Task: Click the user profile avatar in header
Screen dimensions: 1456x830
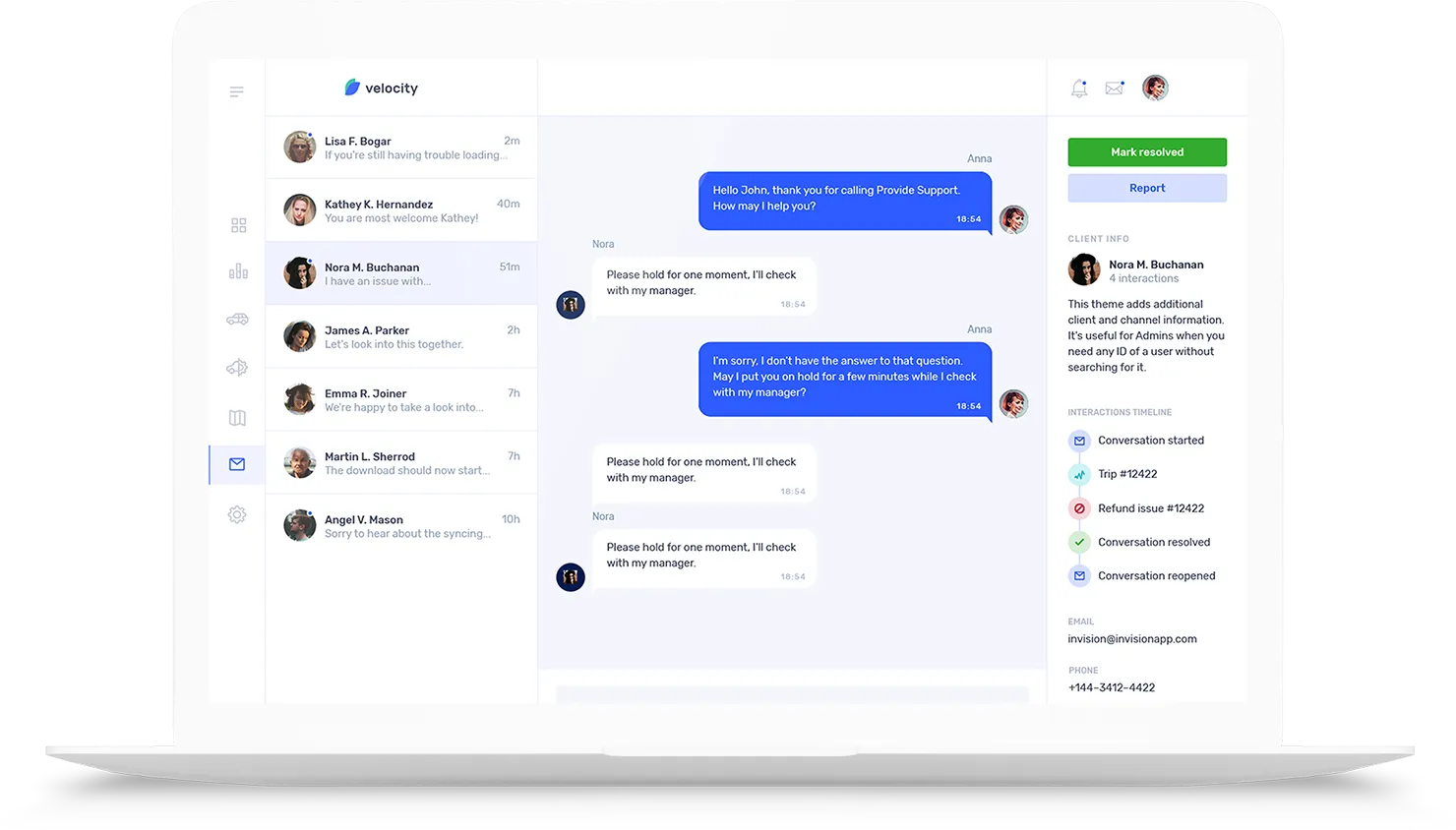Action: [1155, 88]
